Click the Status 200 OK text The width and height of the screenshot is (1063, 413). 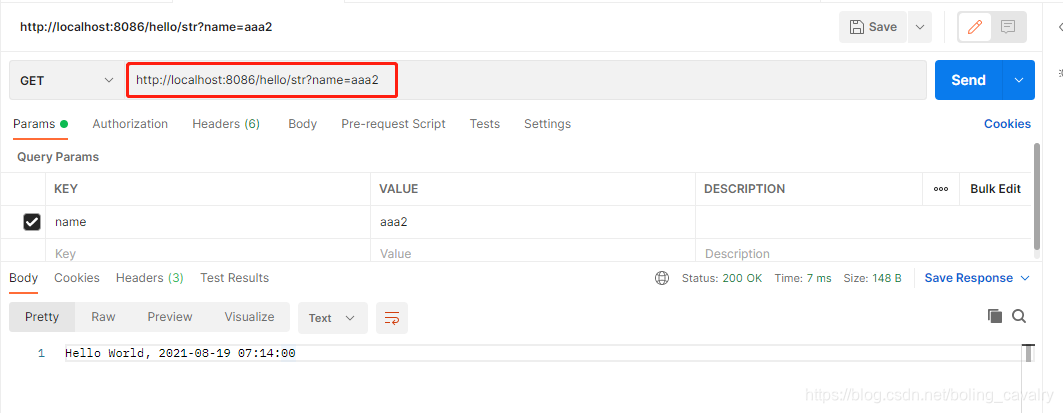(x=722, y=278)
